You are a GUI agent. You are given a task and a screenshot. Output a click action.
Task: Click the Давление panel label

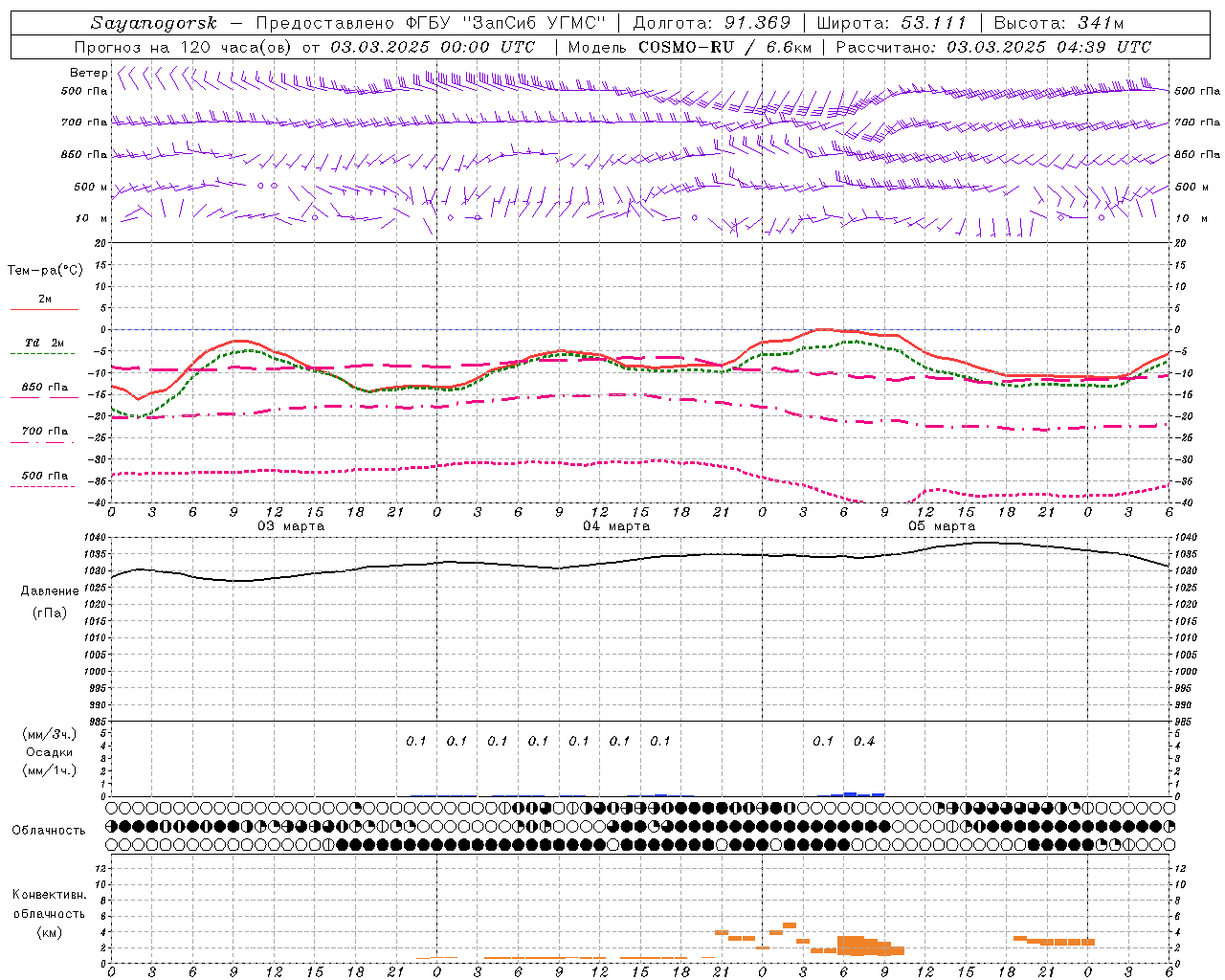click(x=48, y=591)
